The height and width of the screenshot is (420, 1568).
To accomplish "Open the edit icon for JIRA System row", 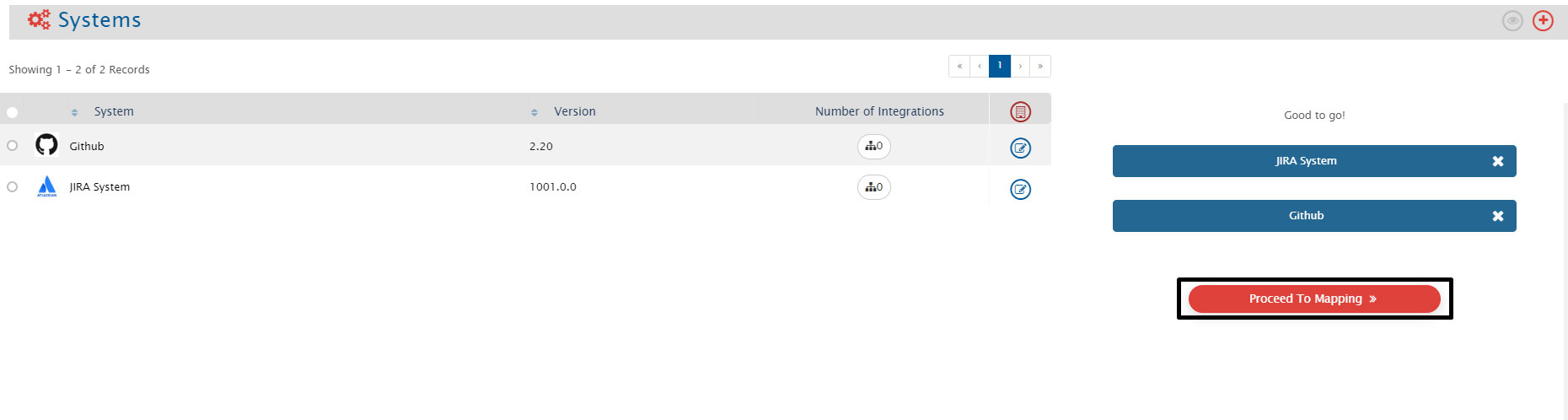I will tap(1020, 190).
